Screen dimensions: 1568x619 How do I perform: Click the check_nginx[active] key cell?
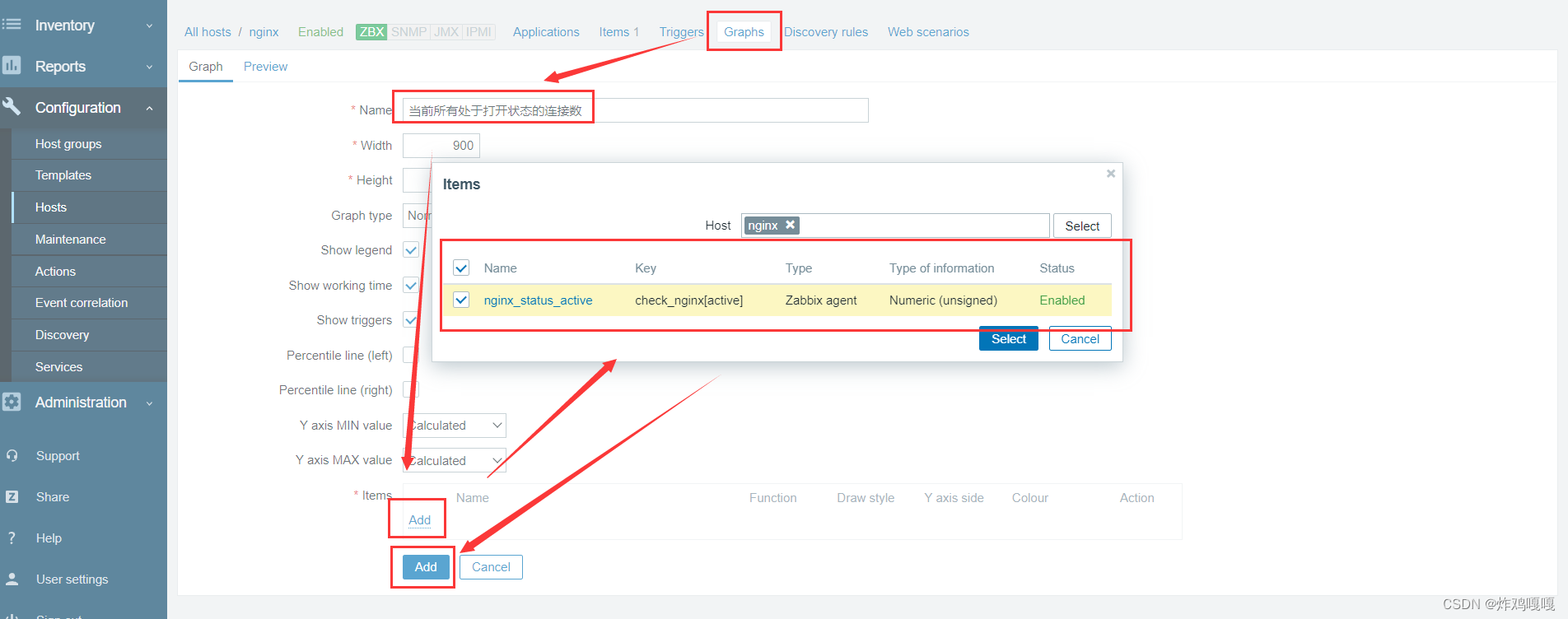click(688, 300)
